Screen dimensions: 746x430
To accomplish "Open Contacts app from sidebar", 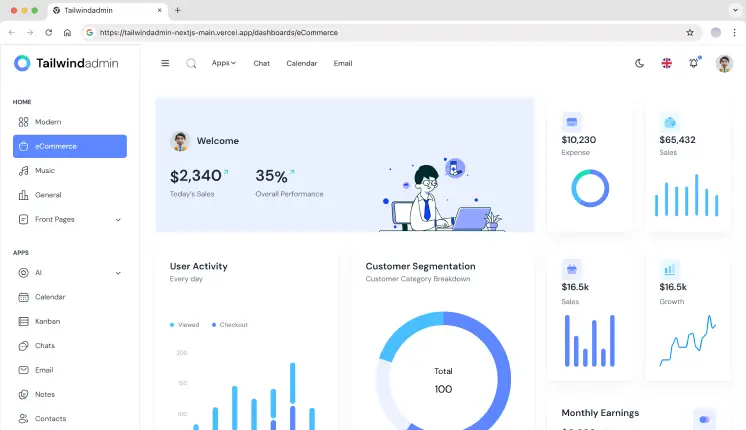I will pos(70,419).
